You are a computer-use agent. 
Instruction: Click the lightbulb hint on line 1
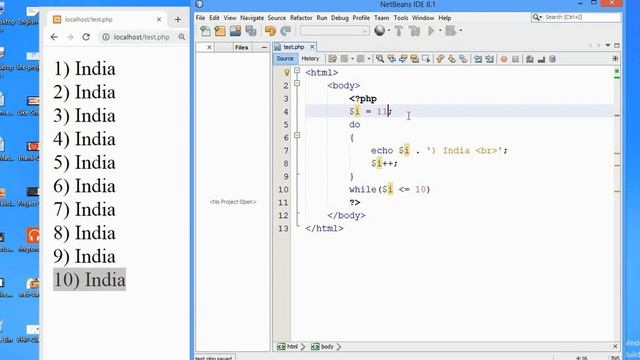click(x=287, y=73)
